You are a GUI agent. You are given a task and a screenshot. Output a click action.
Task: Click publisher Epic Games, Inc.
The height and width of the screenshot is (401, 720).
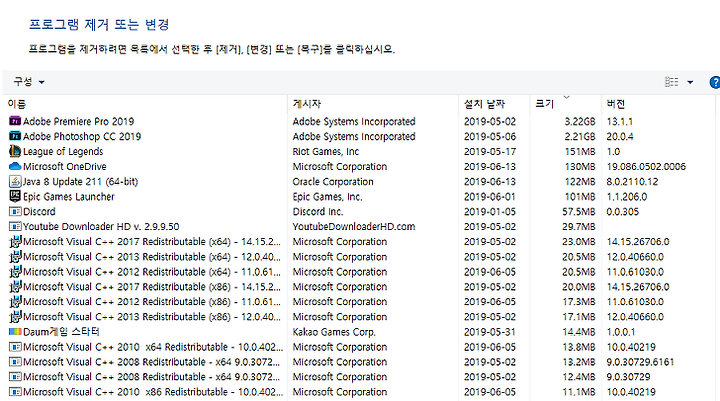[x=327, y=197]
